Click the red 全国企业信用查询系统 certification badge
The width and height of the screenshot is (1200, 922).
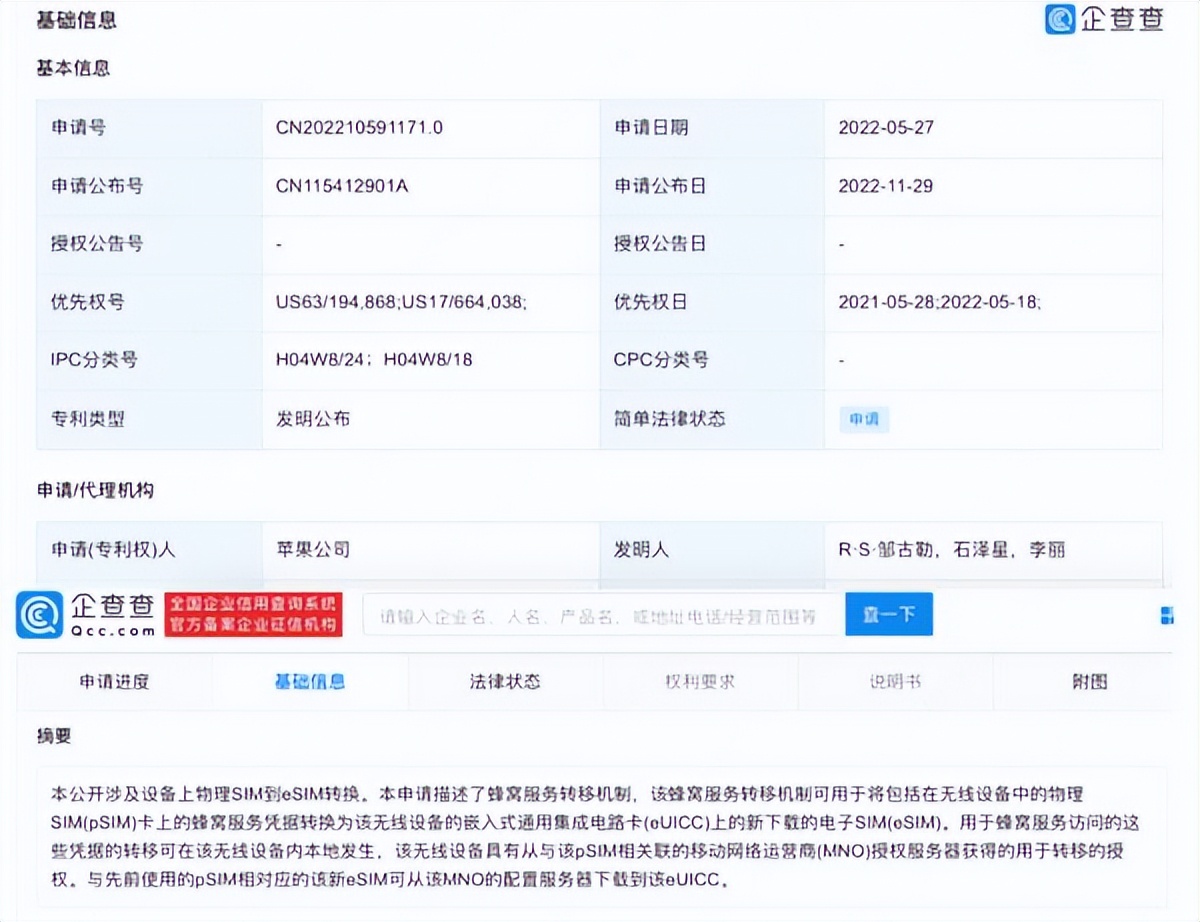pyautogui.click(x=253, y=613)
